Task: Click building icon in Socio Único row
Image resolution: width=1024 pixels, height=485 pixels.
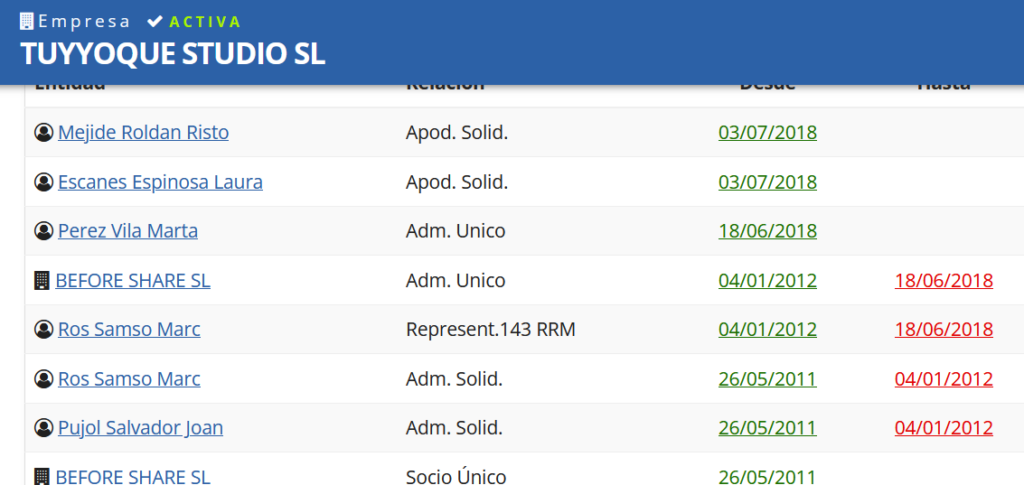Action: coord(42,477)
